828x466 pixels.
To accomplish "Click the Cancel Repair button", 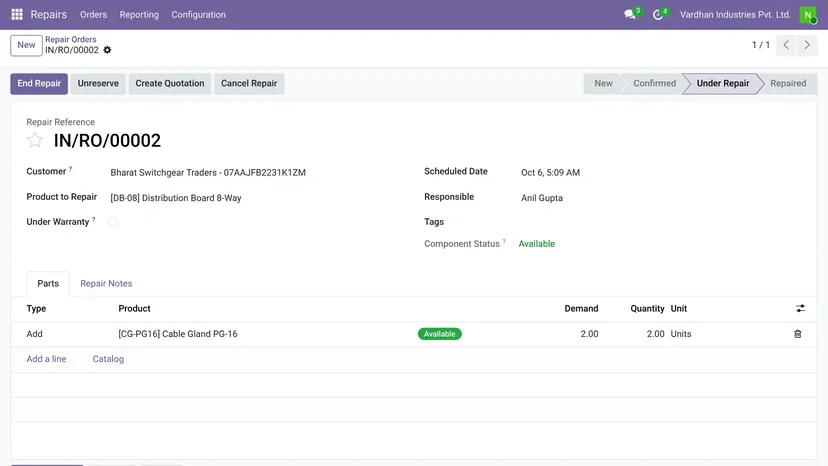I will (x=249, y=83).
